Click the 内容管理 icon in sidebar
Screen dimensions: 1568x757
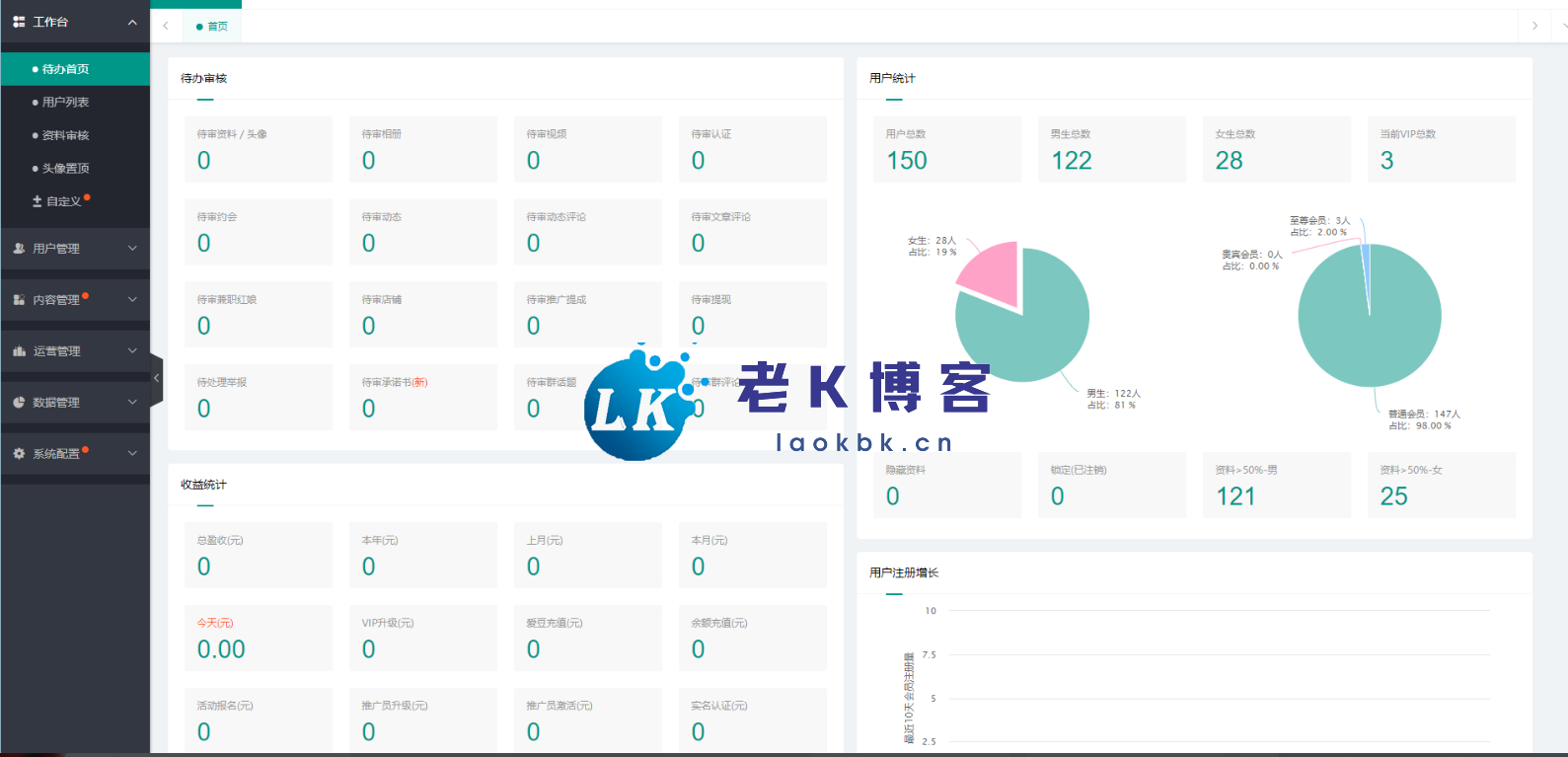19,300
